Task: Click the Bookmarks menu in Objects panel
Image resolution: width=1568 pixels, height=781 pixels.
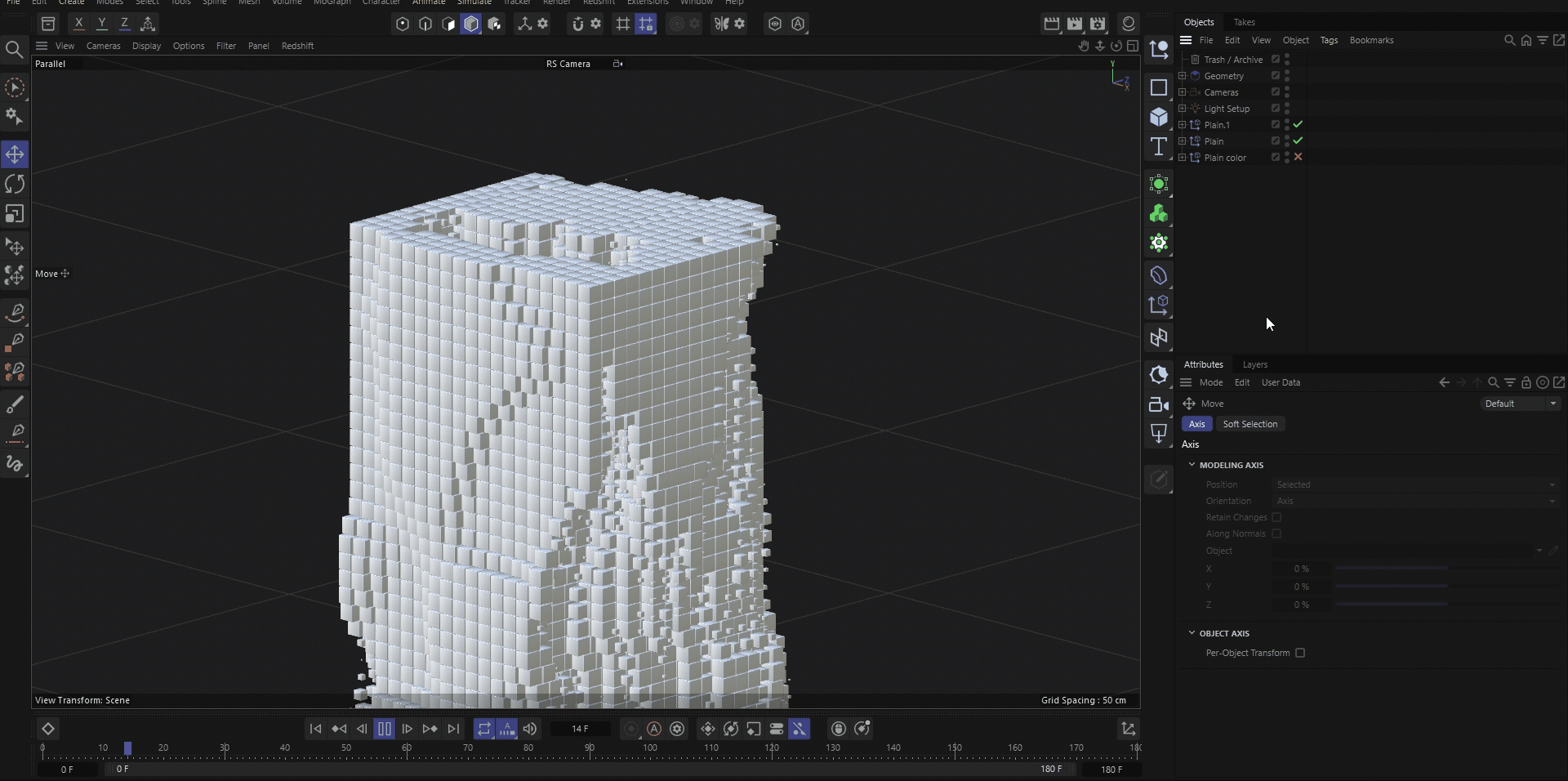Action: tap(1371, 40)
